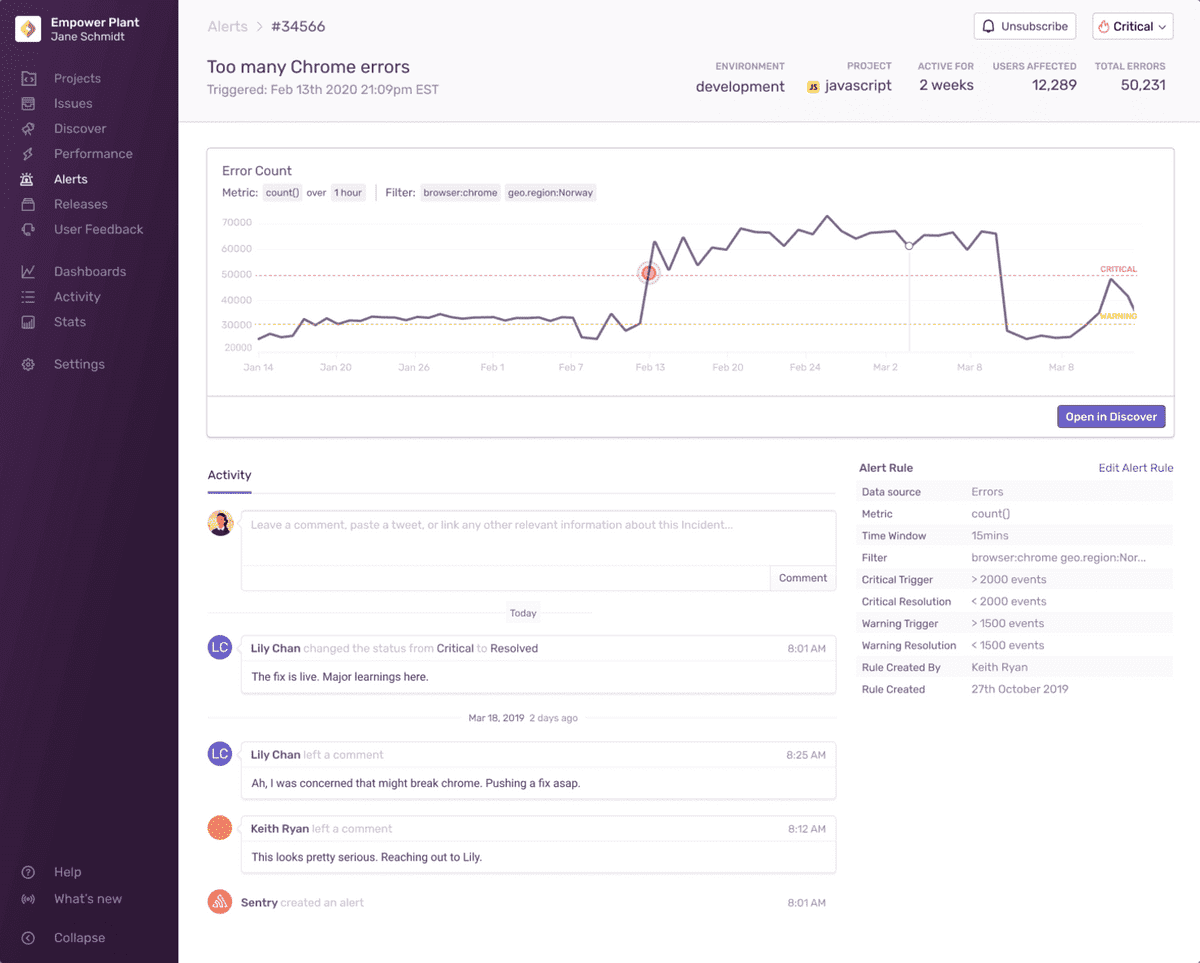This screenshot has height=963, width=1200.
Task: Click the Empower Plant organization logo
Action: click(28, 29)
